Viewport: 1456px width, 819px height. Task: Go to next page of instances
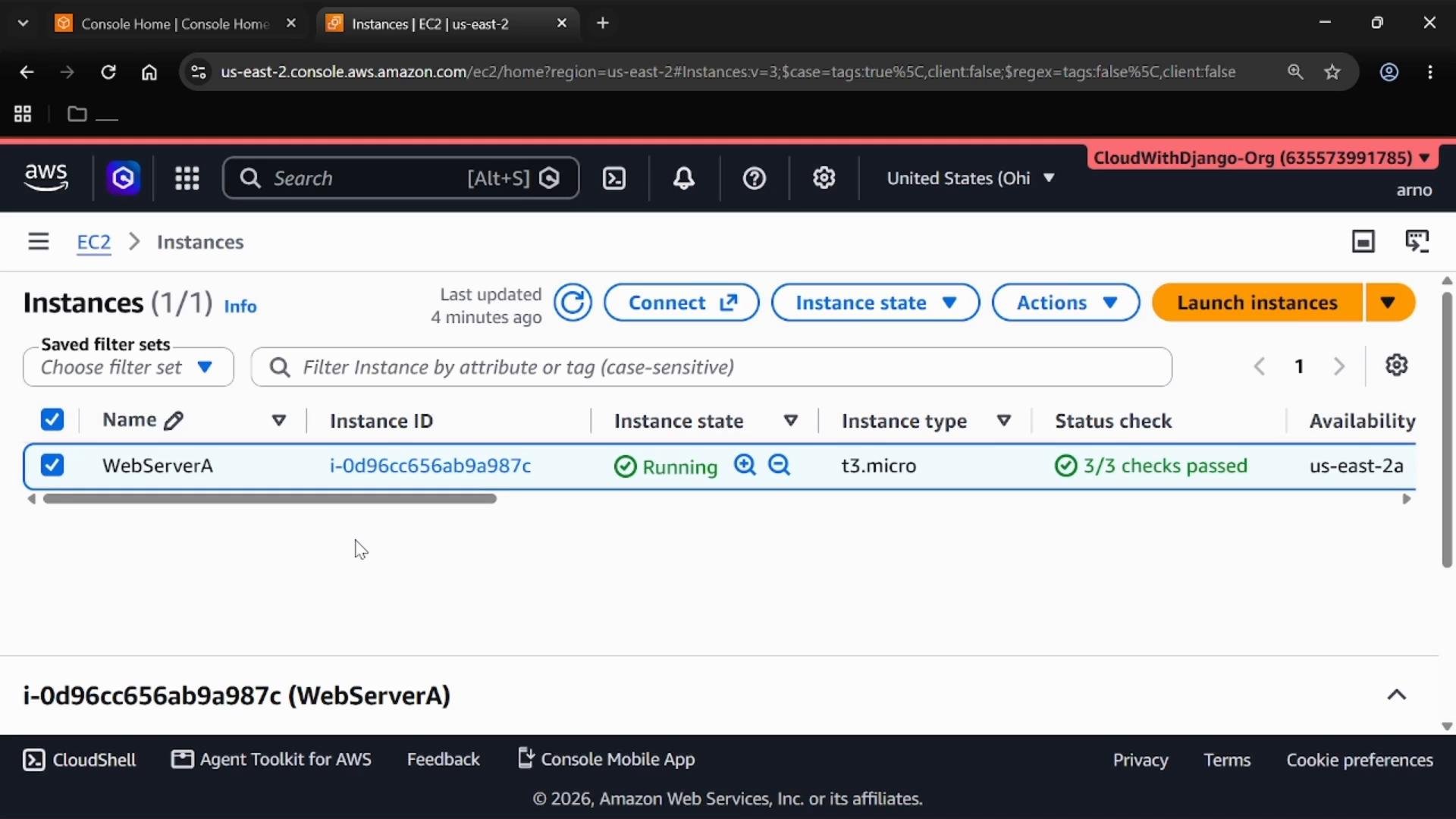tap(1339, 367)
